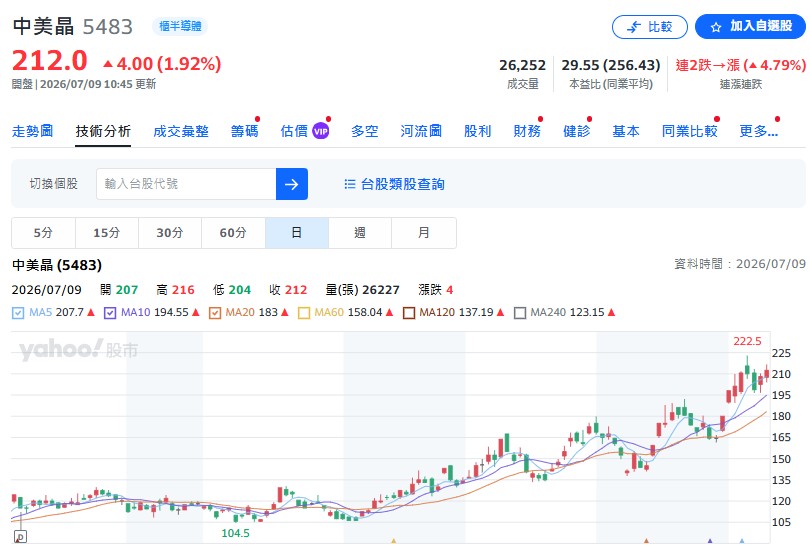Image resolution: width=810 pixels, height=555 pixels.
Task: Toggle the MA5 checkbox
Action: pos(18,313)
